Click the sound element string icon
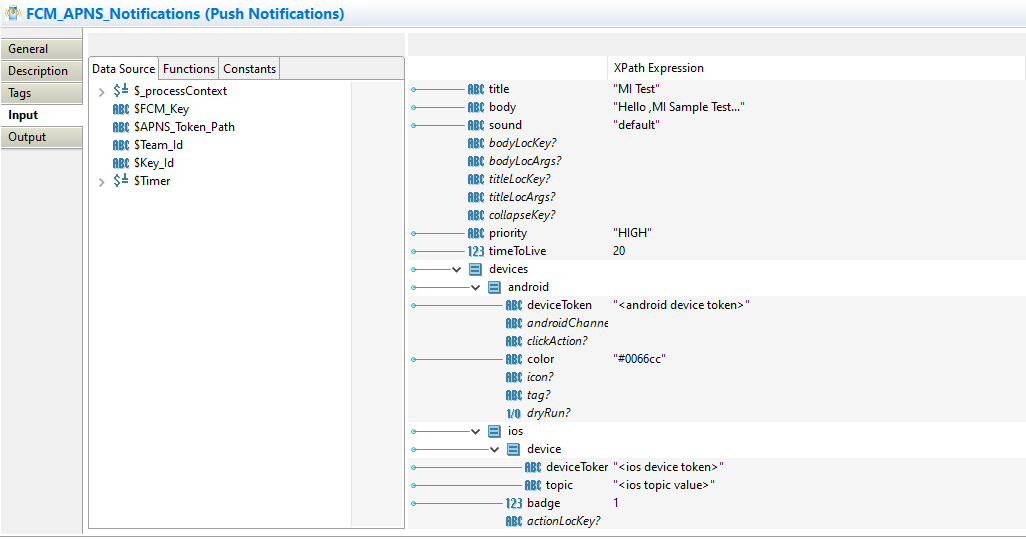1026x540 pixels. click(x=476, y=125)
